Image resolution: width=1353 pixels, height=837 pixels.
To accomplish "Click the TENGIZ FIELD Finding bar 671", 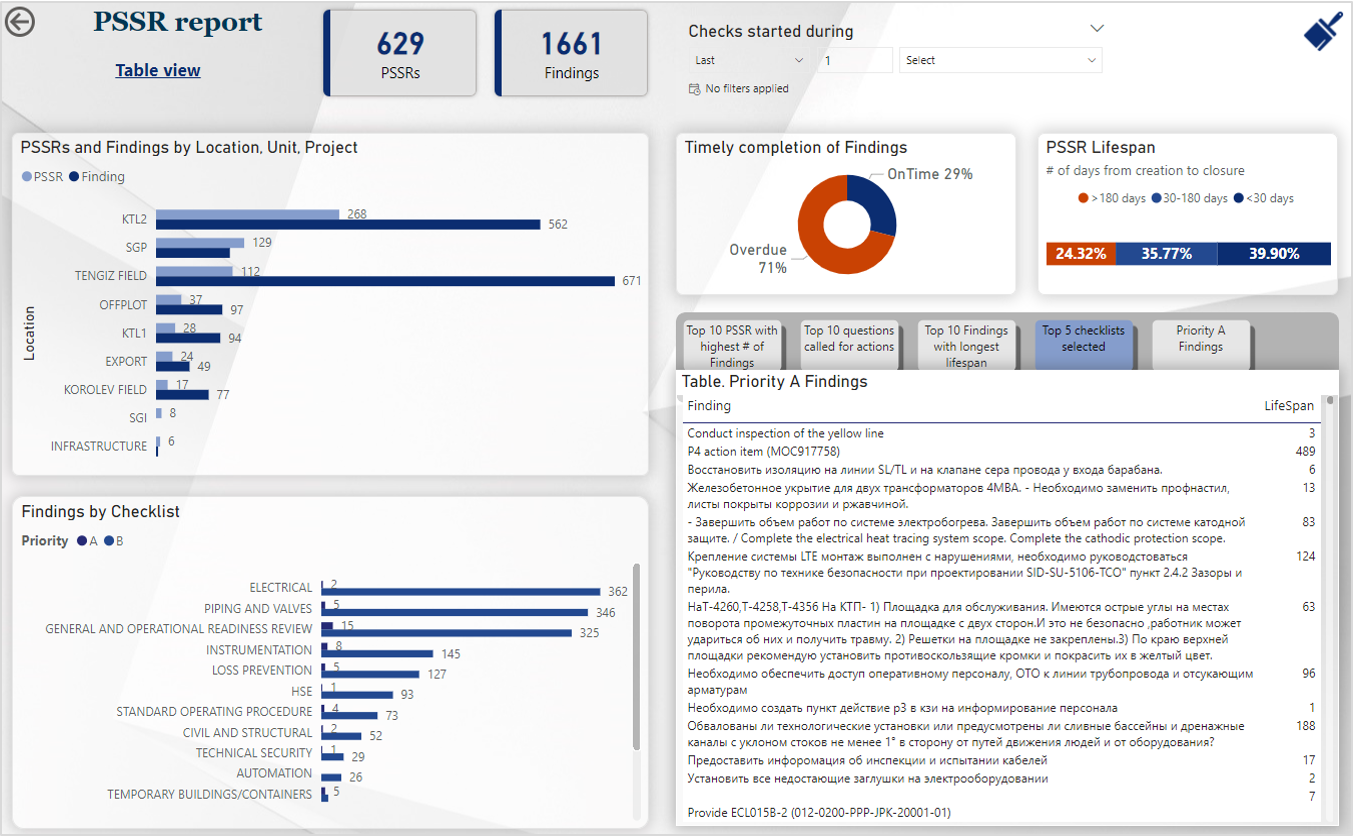I will pyautogui.click(x=386, y=281).
